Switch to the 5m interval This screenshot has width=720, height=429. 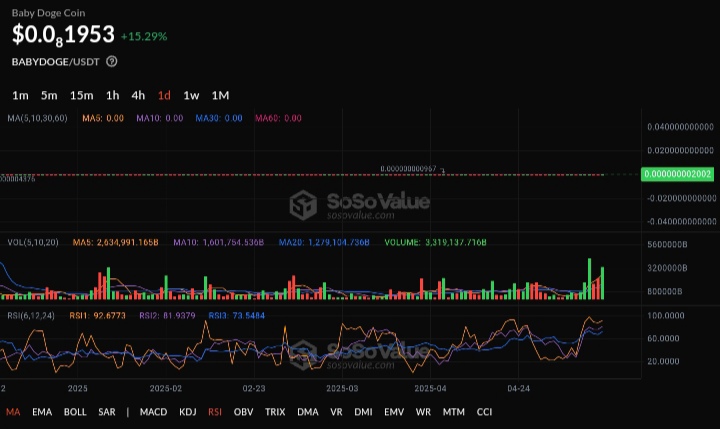point(49,96)
